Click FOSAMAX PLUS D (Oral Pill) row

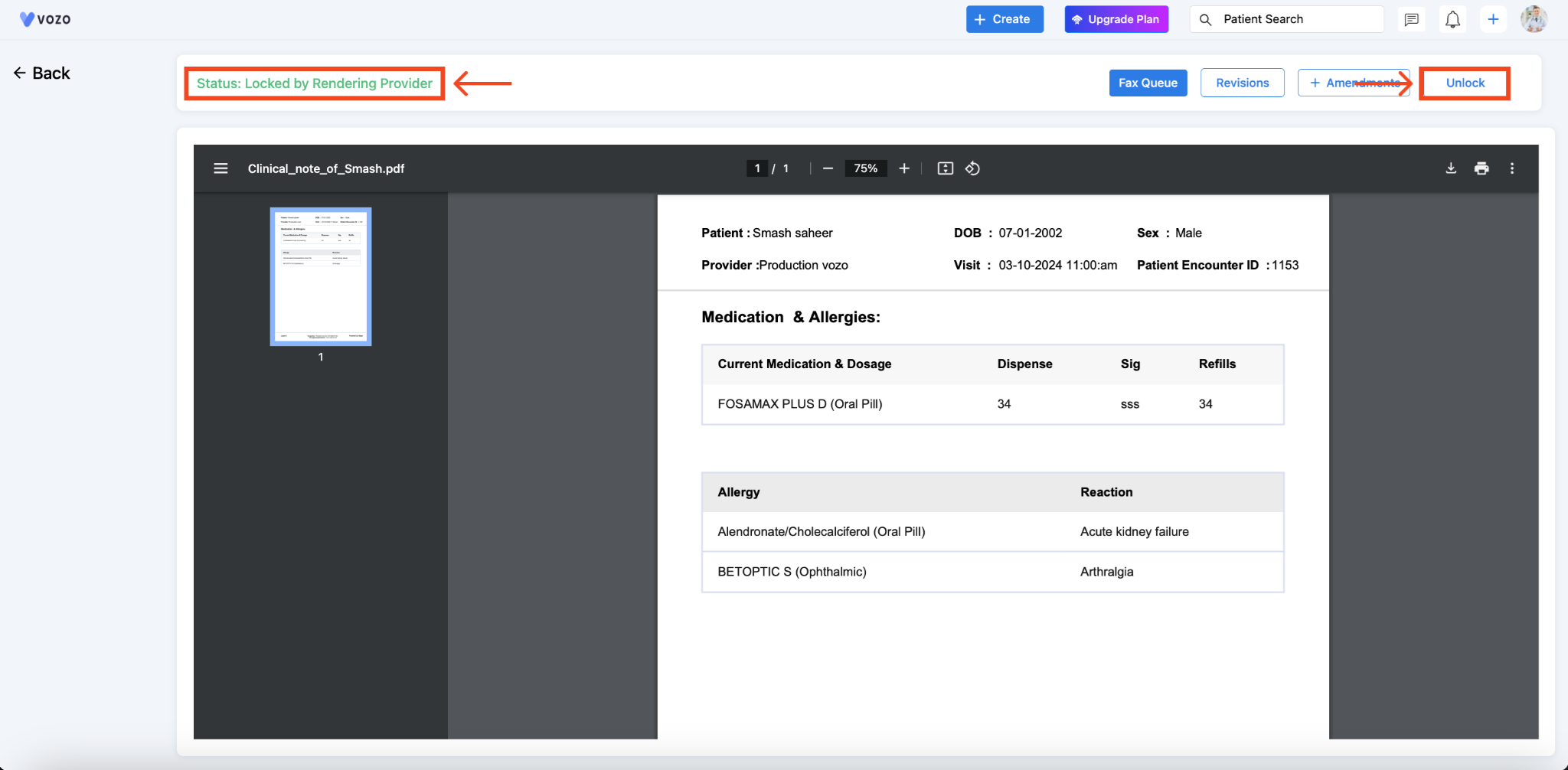(993, 404)
